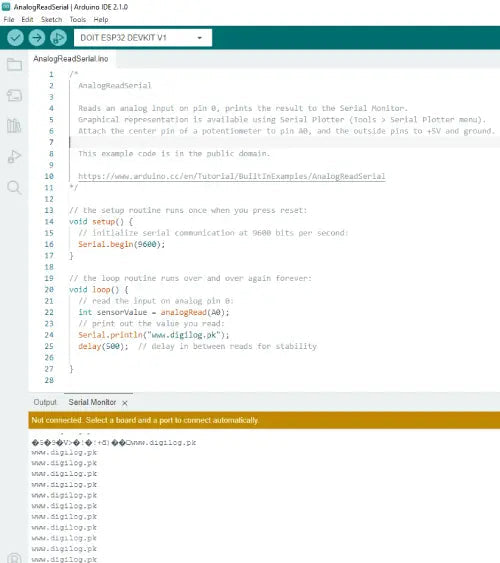Screen dimensions: 500x563
Task: Switch to the Output tab
Action: pyautogui.click(x=45, y=402)
